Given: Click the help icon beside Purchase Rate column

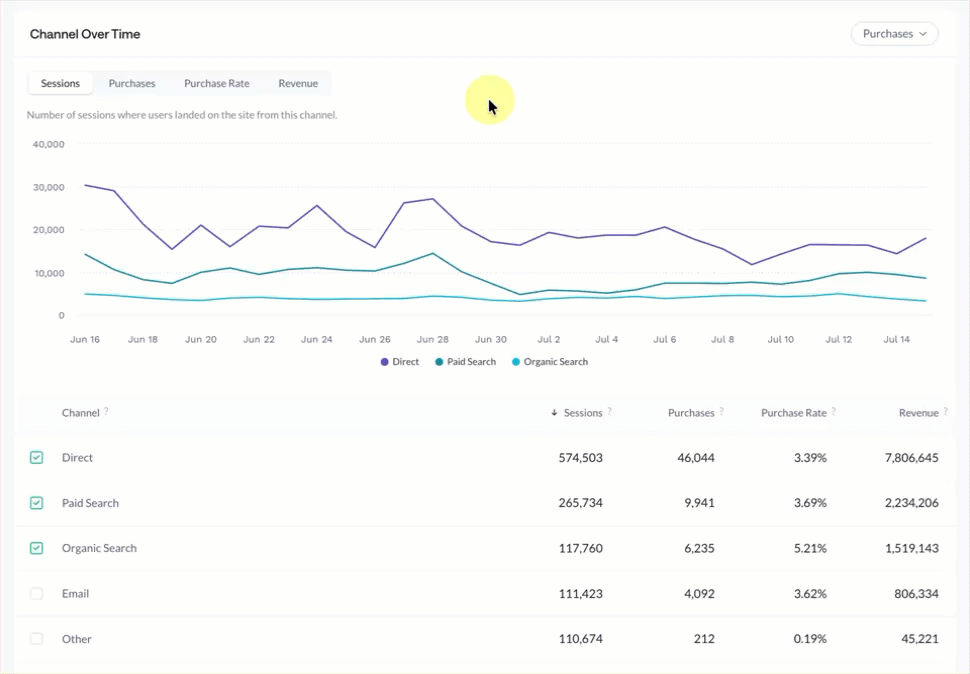Looking at the screenshot, I should (x=833, y=411).
